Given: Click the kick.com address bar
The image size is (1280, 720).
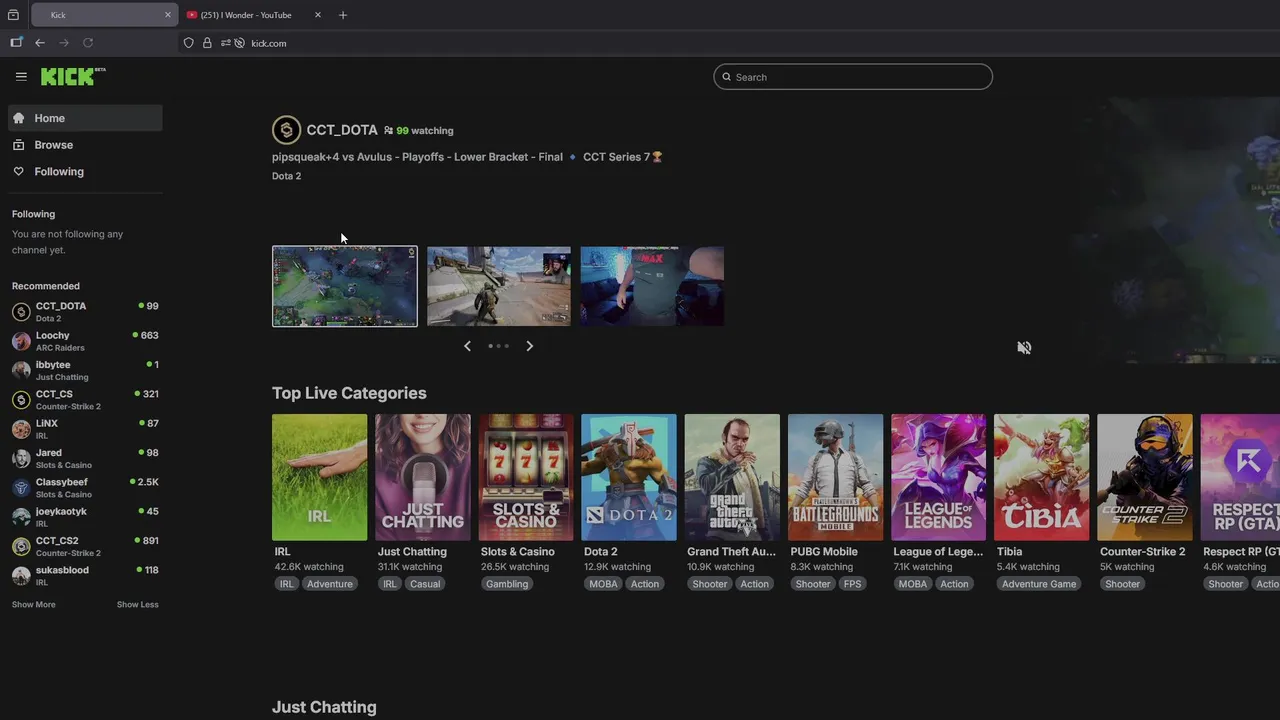Looking at the screenshot, I should tap(268, 43).
